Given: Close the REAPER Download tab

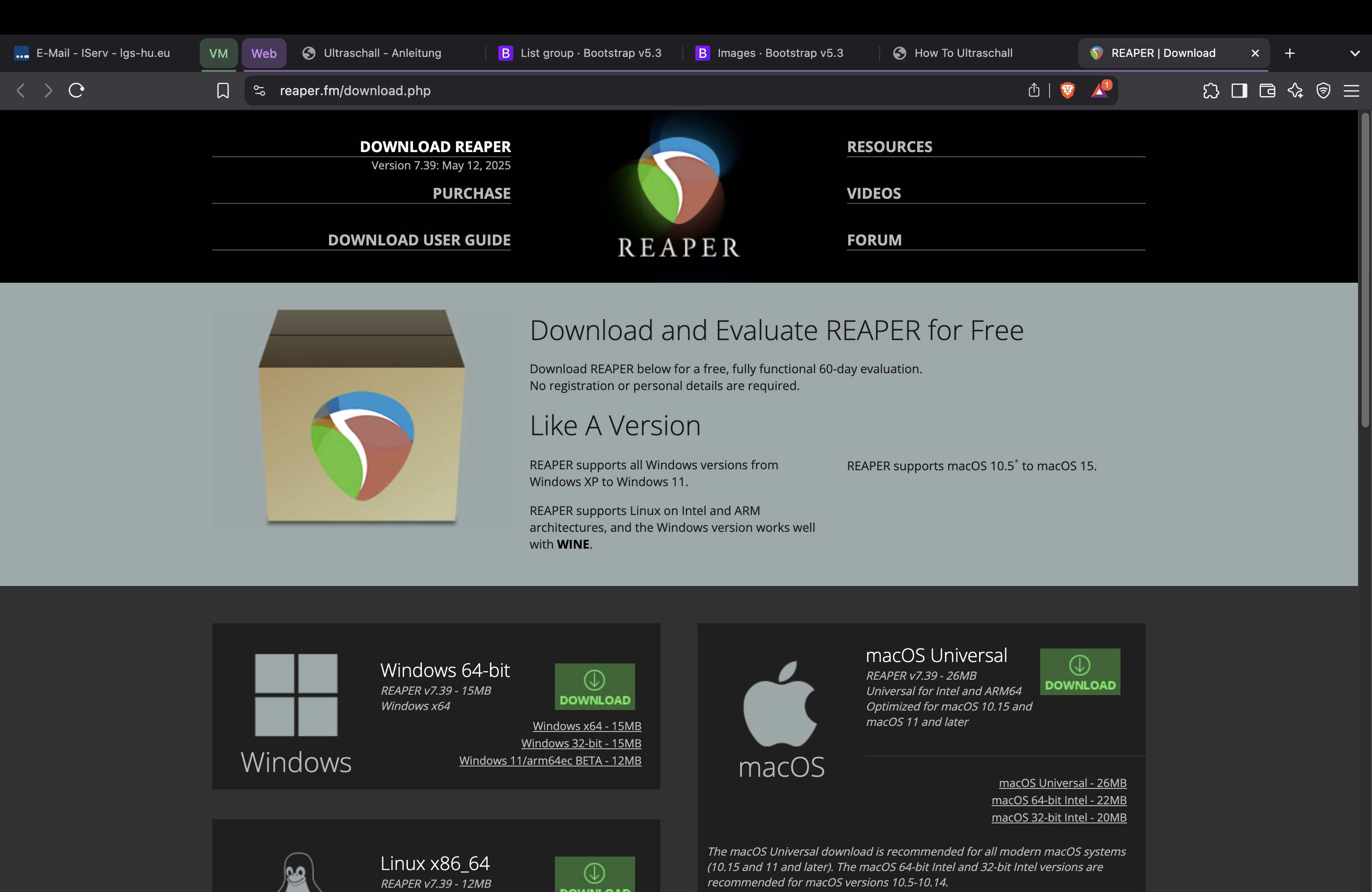Looking at the screenshot, I should tap(1255, 53).
